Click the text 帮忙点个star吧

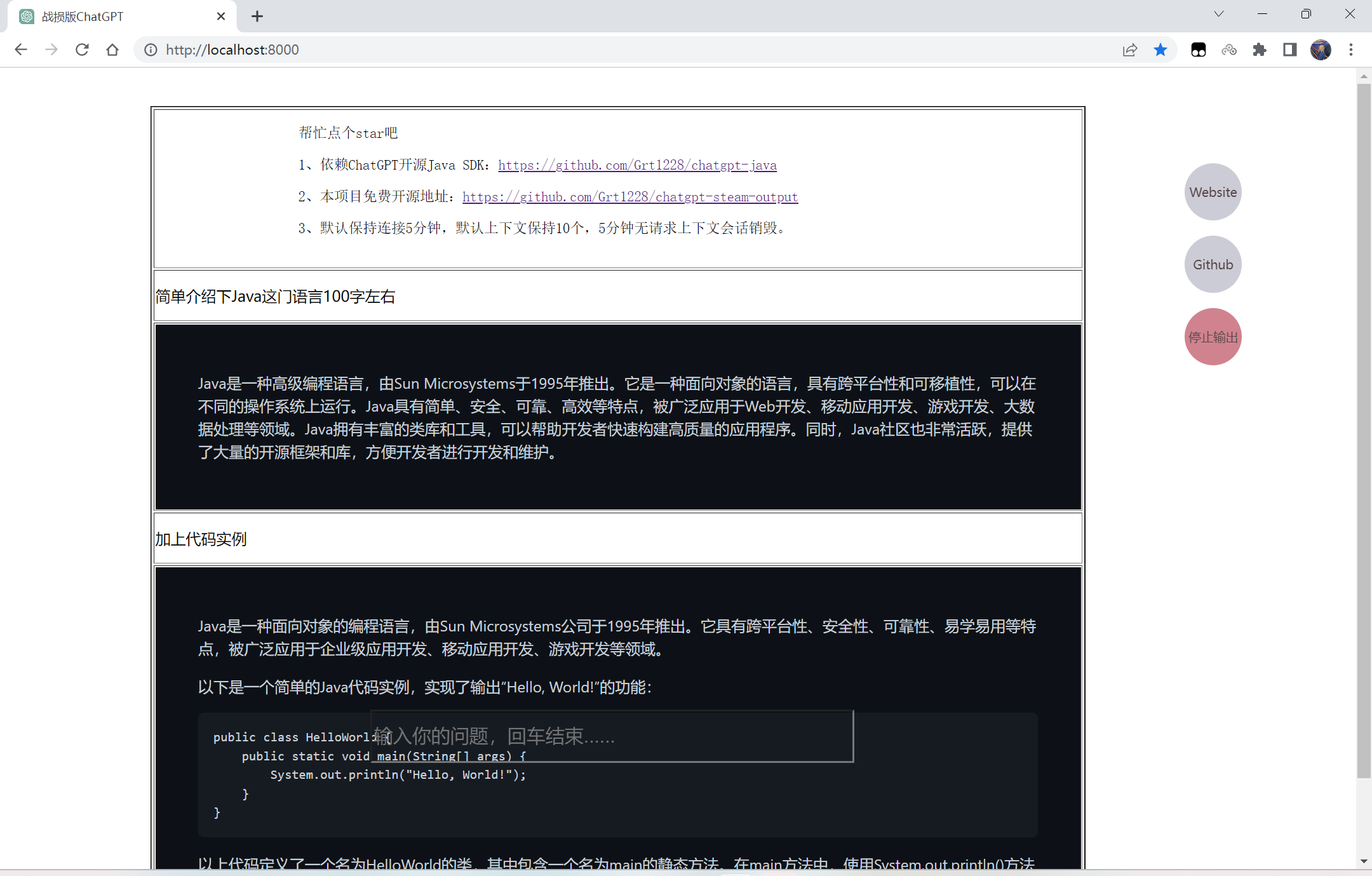click(348, 133)
